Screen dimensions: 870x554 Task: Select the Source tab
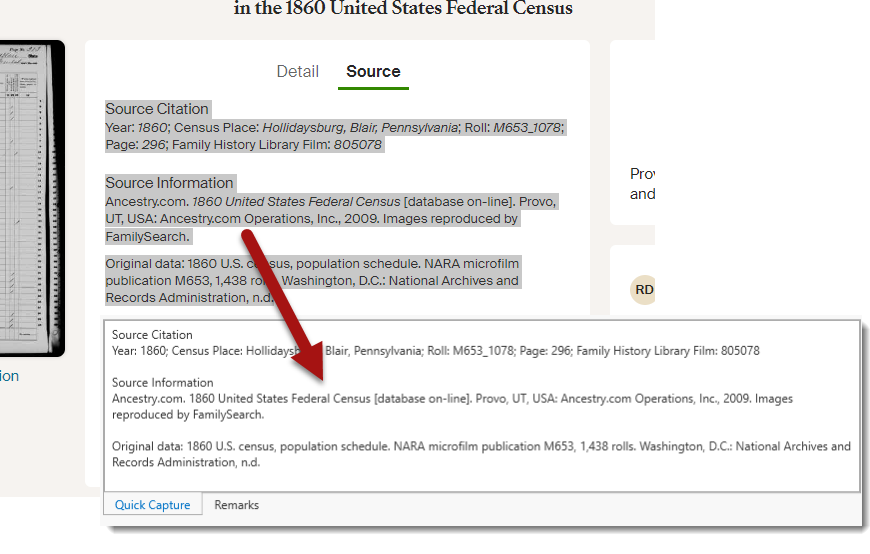(x=373, y=72)
